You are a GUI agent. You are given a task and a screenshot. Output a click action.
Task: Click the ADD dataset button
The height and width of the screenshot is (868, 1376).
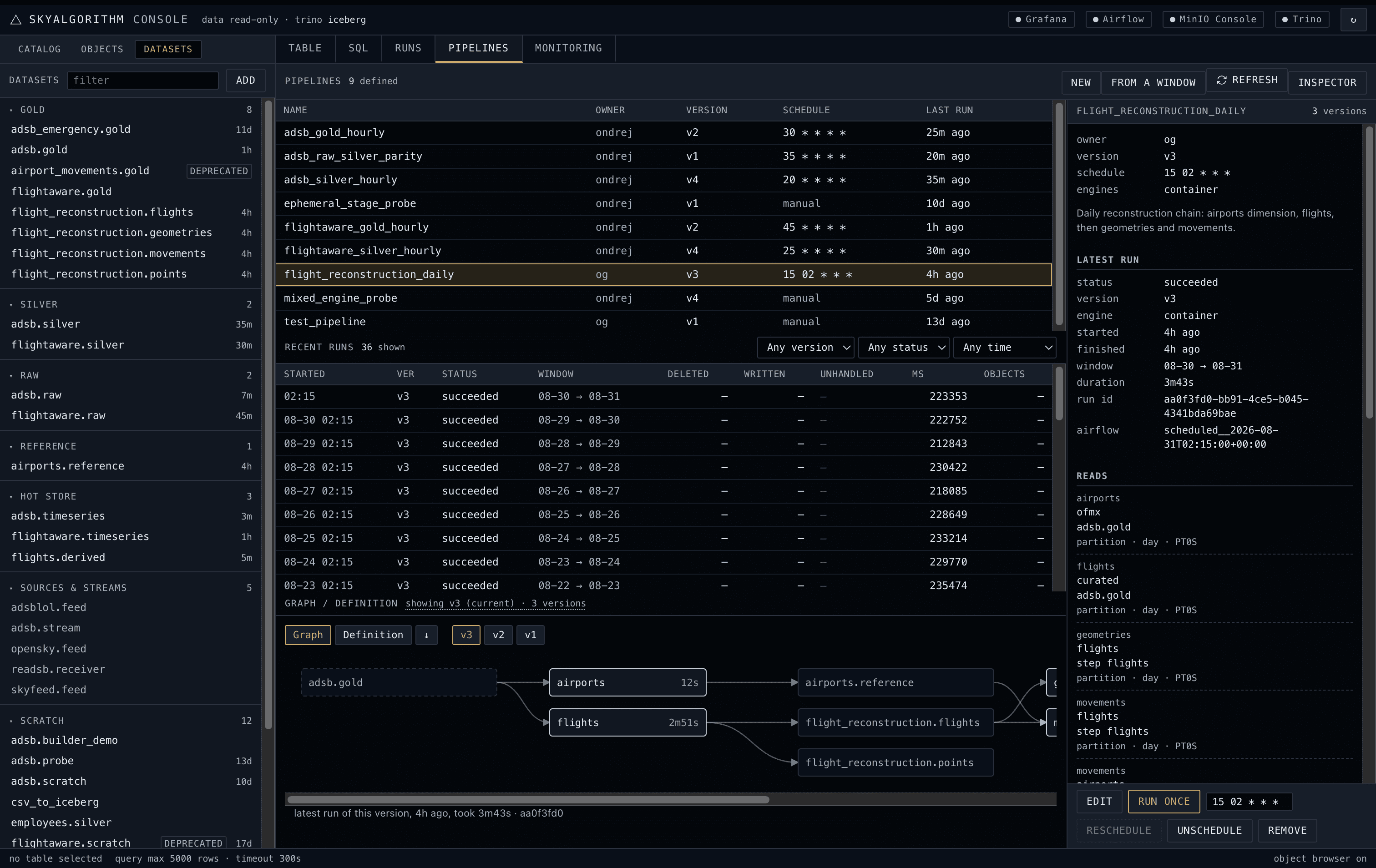pos(246,81)
